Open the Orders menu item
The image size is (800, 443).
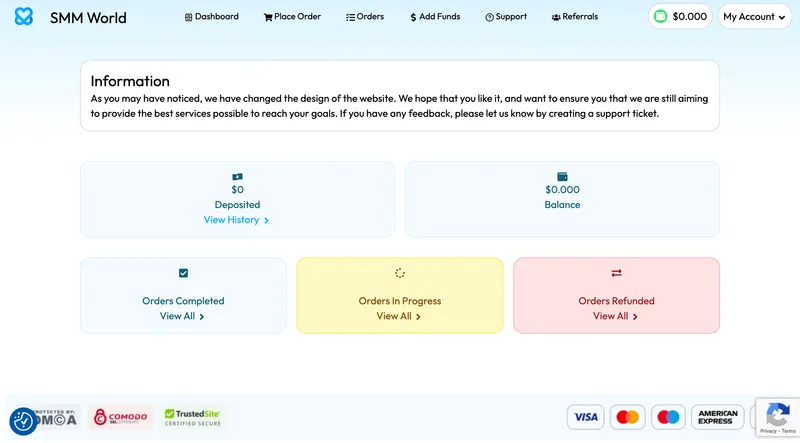[x=365, y=17]
